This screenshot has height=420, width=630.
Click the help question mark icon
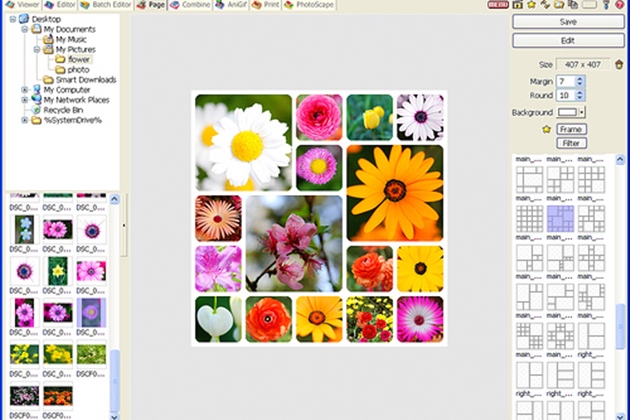tap(622, 5)
